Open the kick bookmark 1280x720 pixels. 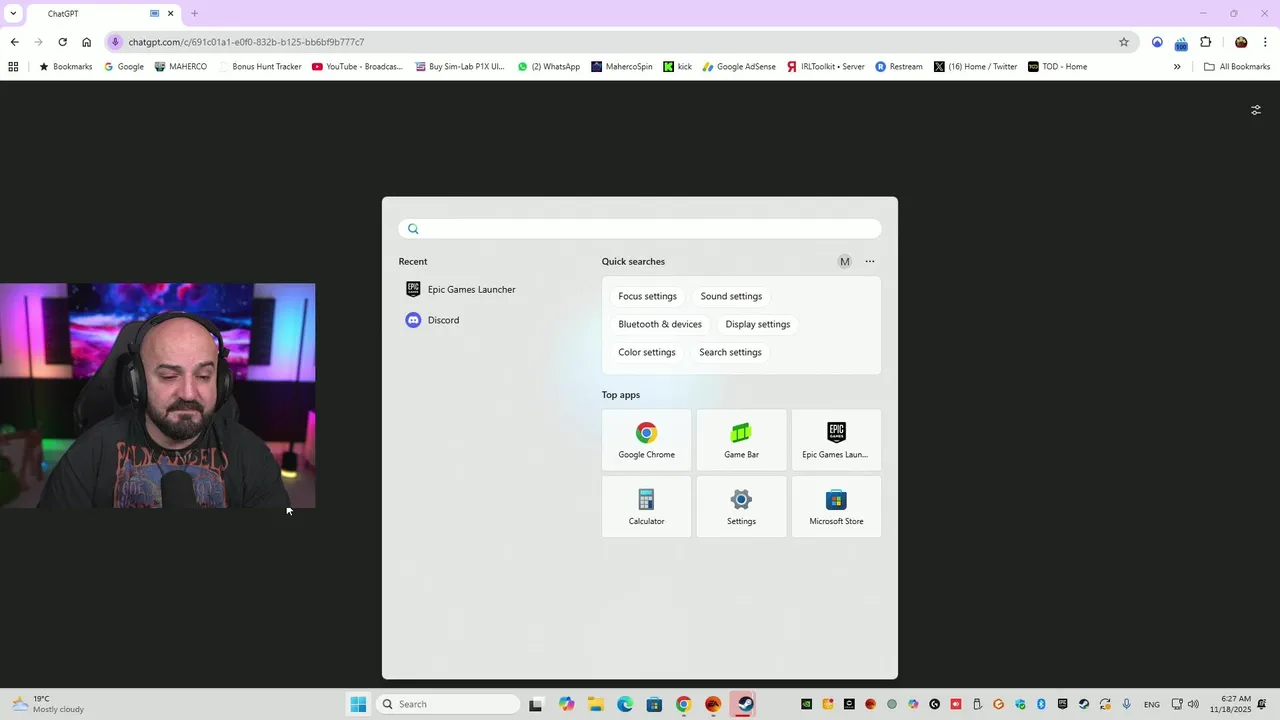(x=677, y=67)
